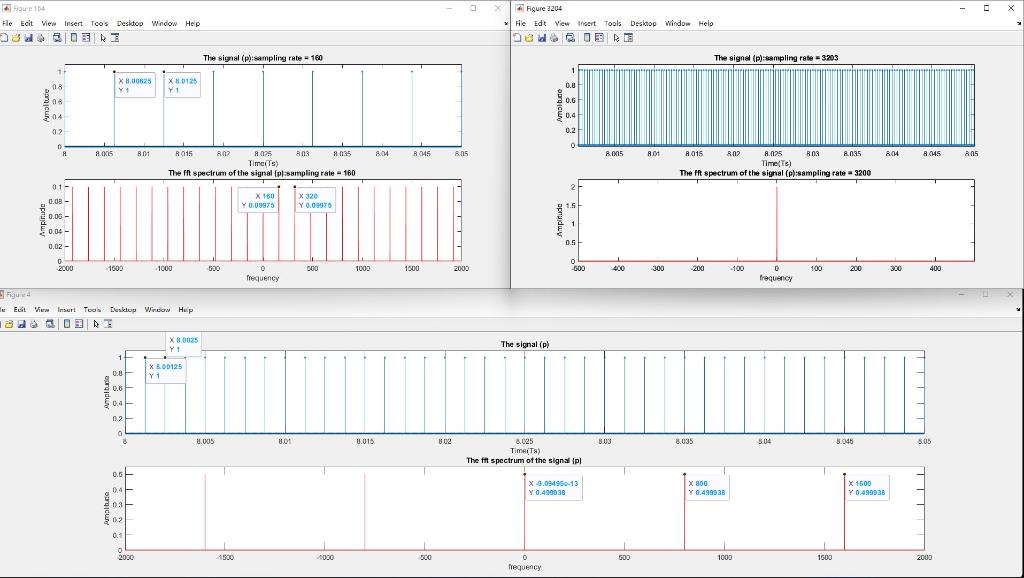Viewport: 1024px width, 578px height.
Task: Open Desktop menu in Figure 3204
Action: point(643,24)
